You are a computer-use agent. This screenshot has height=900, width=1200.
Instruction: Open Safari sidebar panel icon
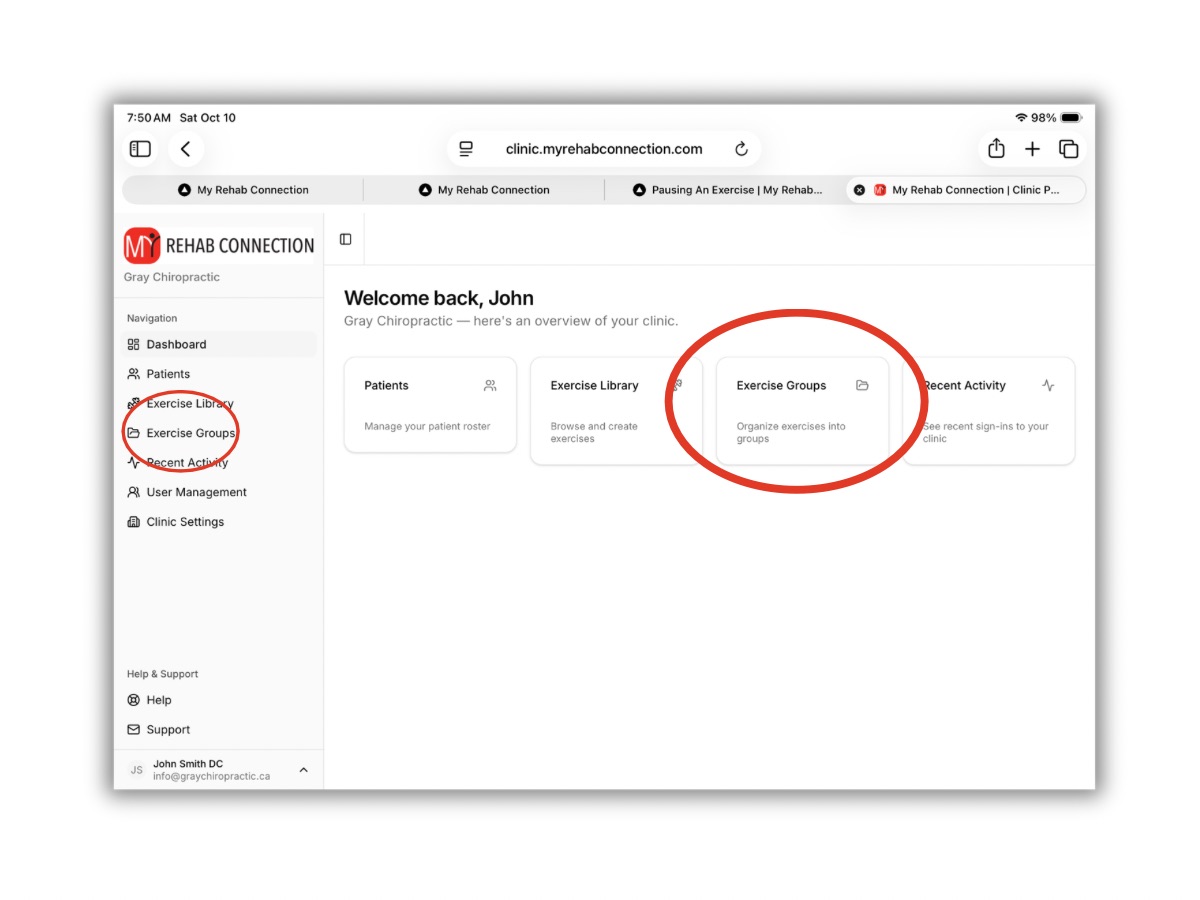click(x=140, y=149)
